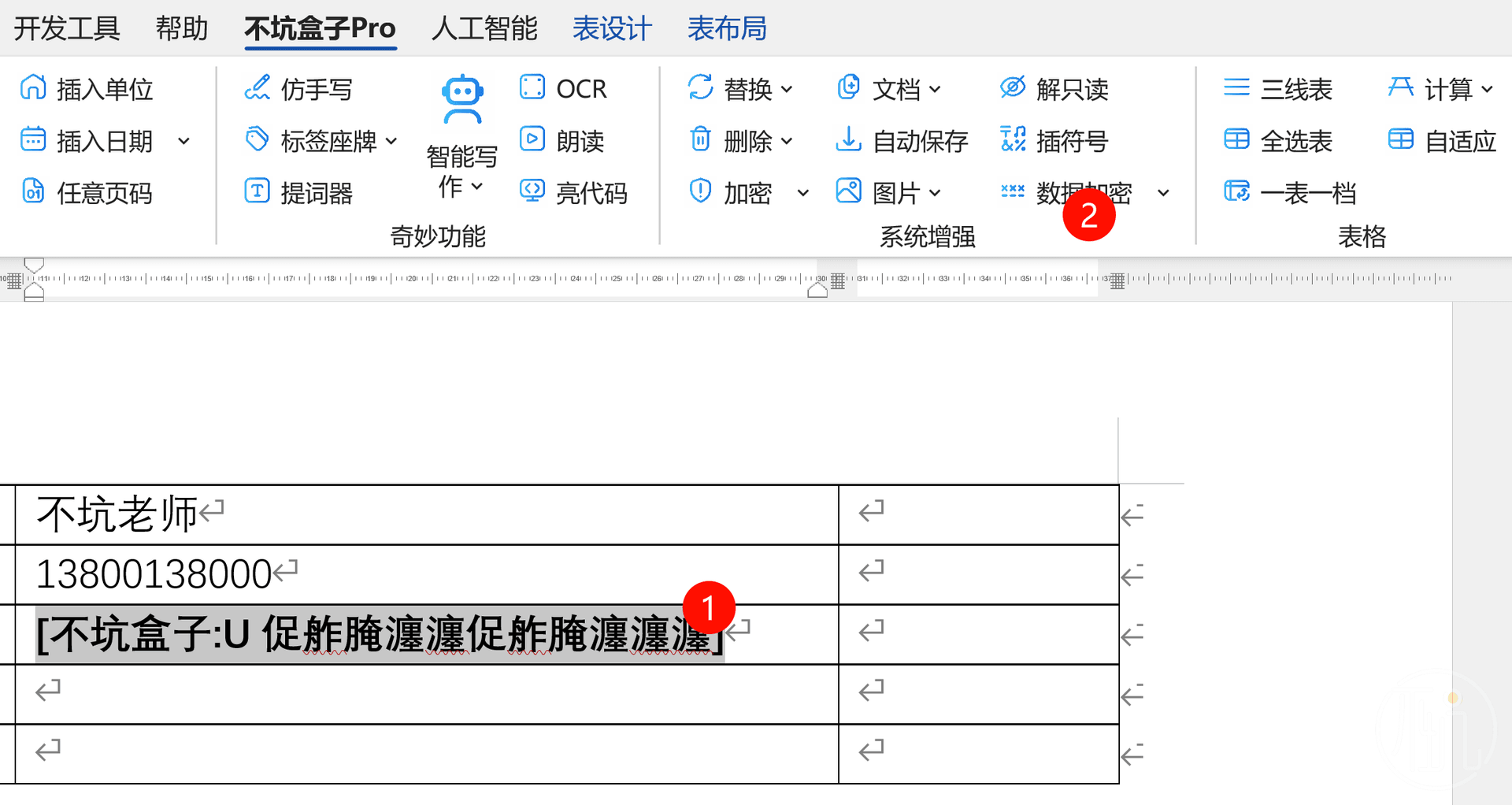The image size is (1512, 805).
Task: Click the left table column marker on ruler
Action: [14, 280]
